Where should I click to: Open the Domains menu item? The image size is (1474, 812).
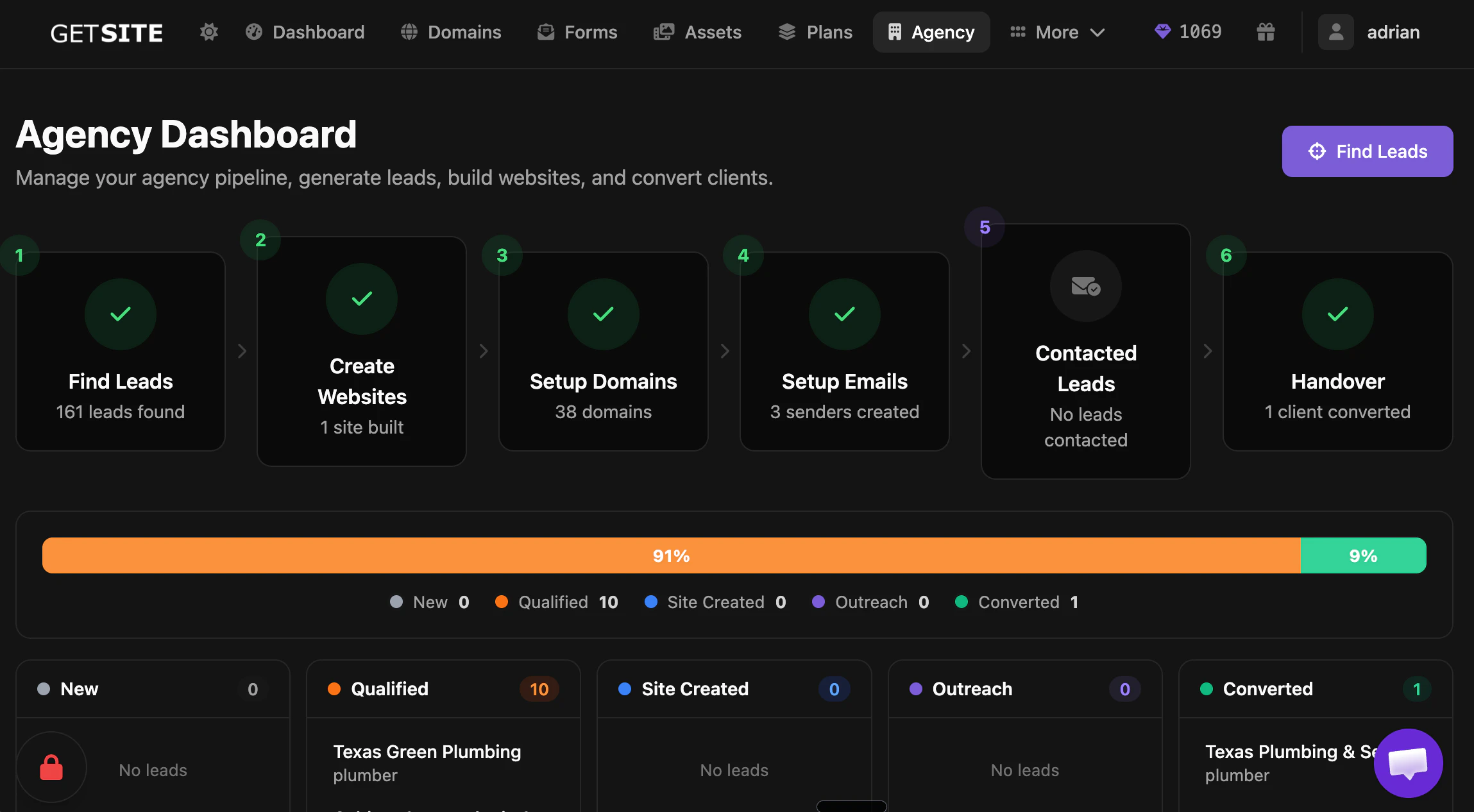[x=451, y=31]
